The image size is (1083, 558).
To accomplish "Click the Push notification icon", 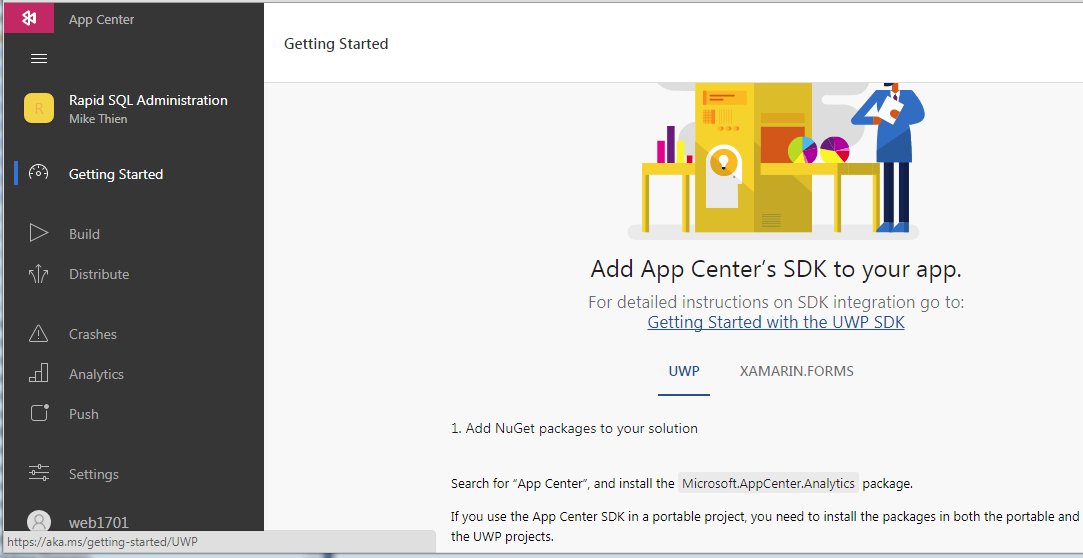I will click(39, 413).
